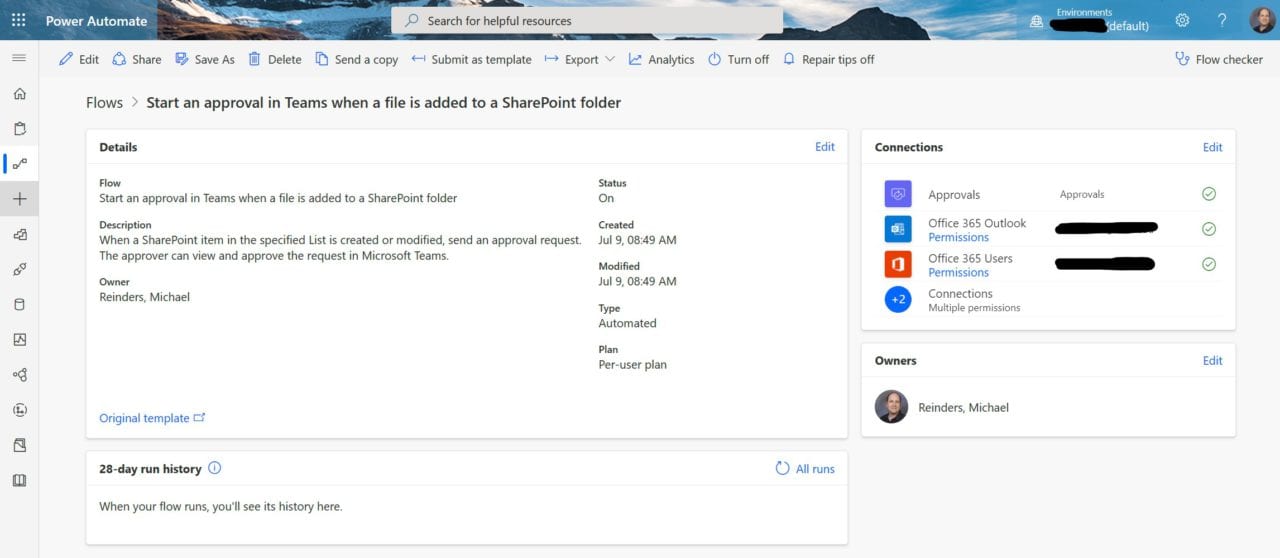The height and width of the screenshot is (558, 1280).
Task: Click the Office 365 Outlook connection icon
Action: point(898,229)
